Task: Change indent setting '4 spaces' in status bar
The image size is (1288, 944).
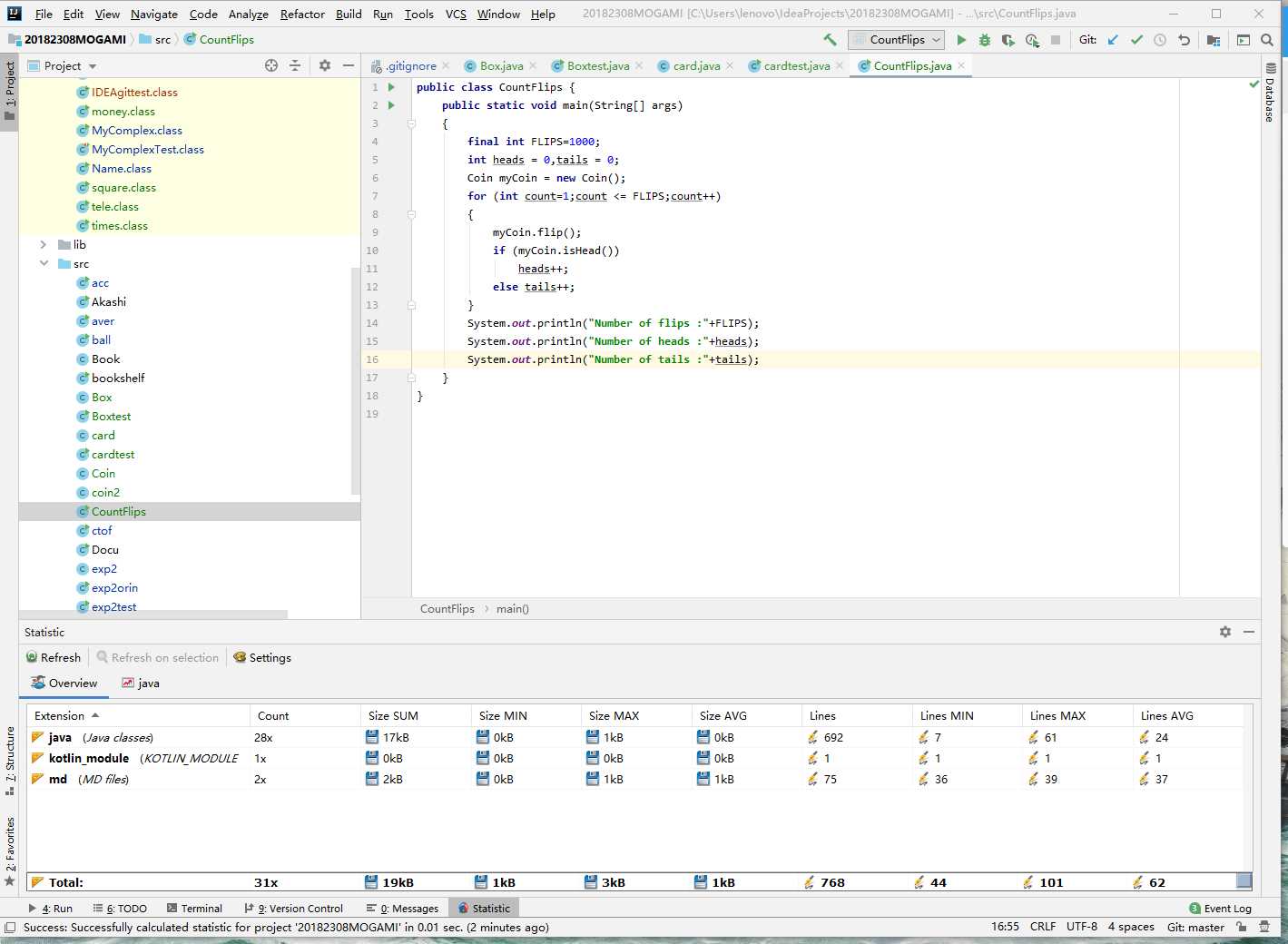Action: [x=1131, y=927]
